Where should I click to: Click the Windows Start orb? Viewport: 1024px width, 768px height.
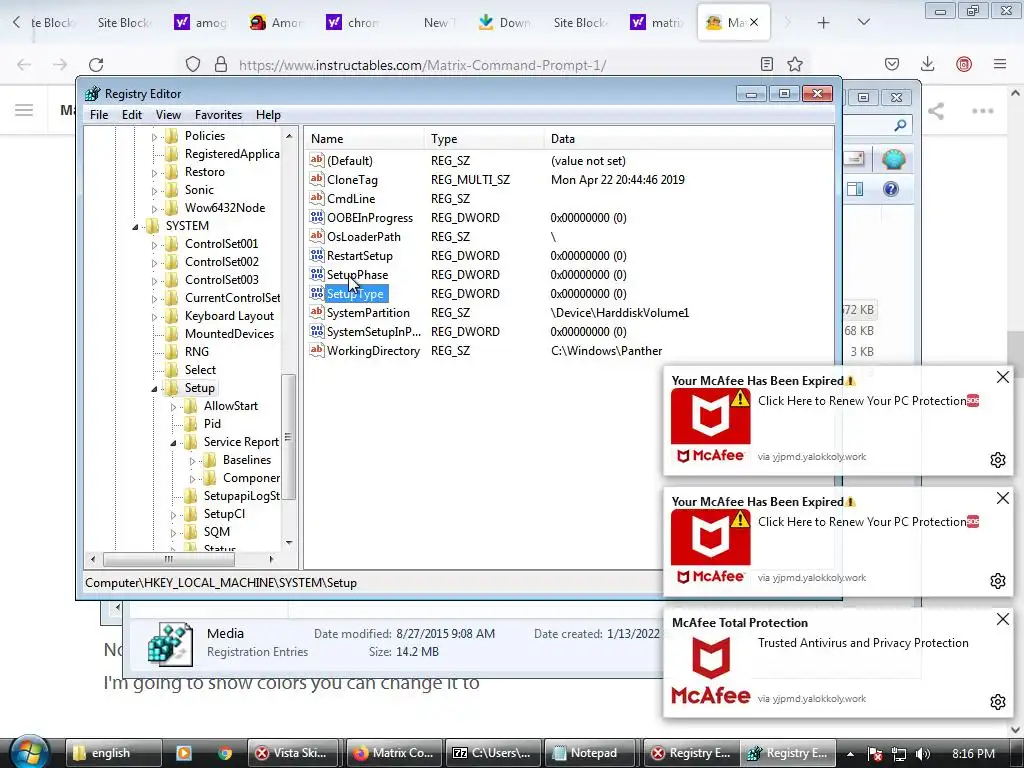(x=29, y=752)
